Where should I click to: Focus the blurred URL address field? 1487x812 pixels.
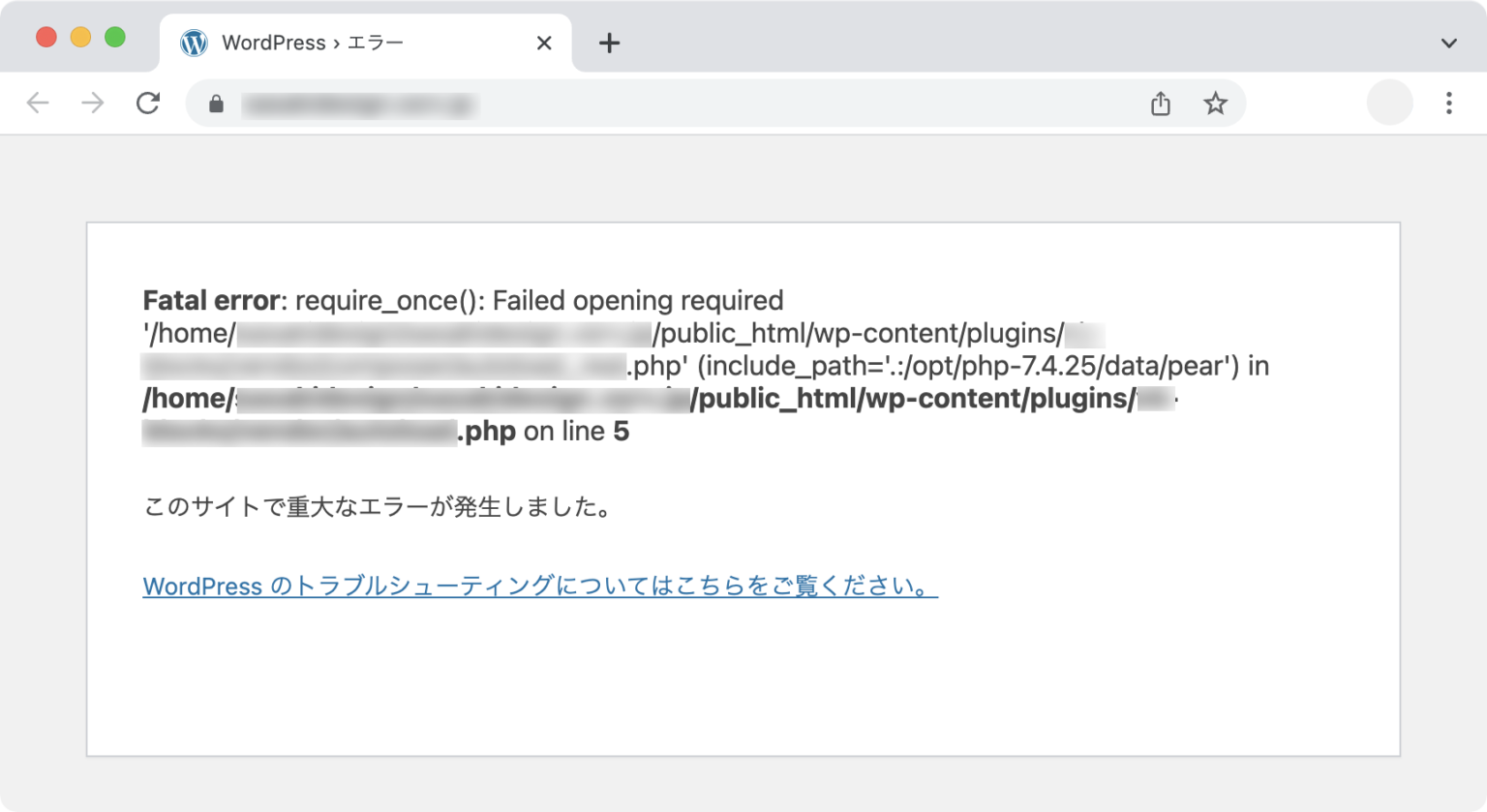click(678, 104)
